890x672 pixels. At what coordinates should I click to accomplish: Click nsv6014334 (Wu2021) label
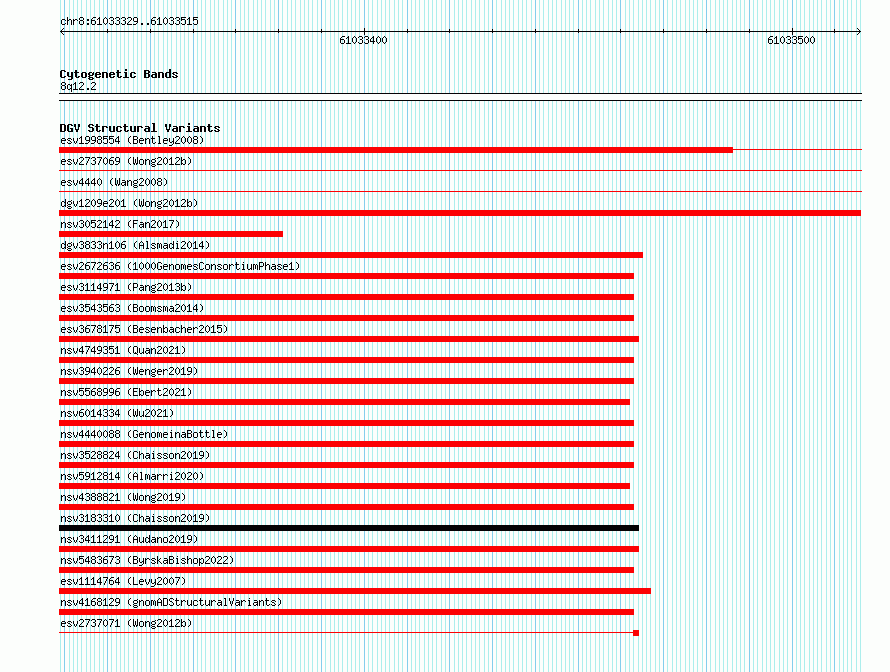point(117,413)
